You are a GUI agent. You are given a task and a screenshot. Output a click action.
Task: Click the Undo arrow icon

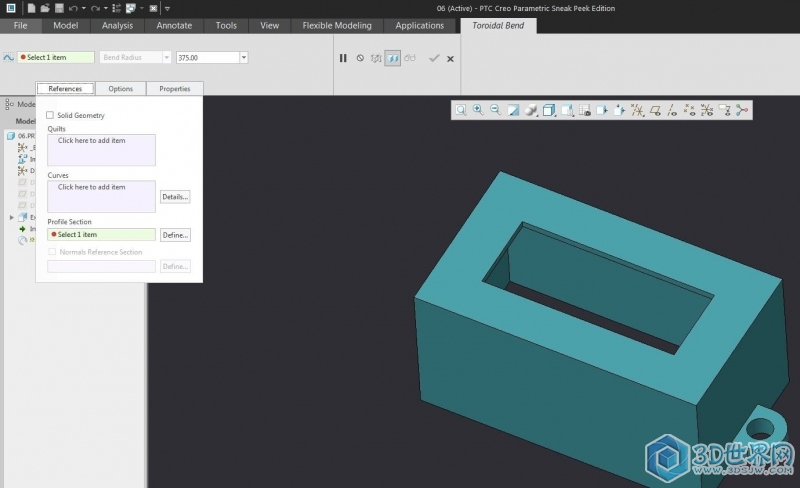[x=73, y=8]
